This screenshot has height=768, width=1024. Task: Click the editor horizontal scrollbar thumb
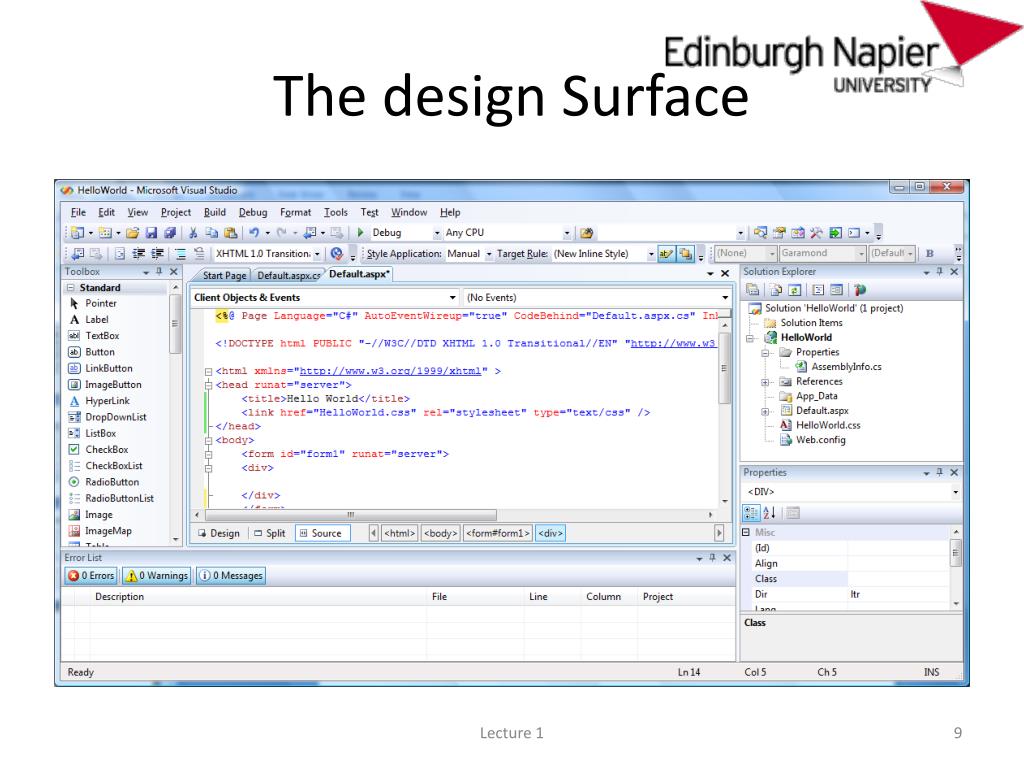[349, 515]
